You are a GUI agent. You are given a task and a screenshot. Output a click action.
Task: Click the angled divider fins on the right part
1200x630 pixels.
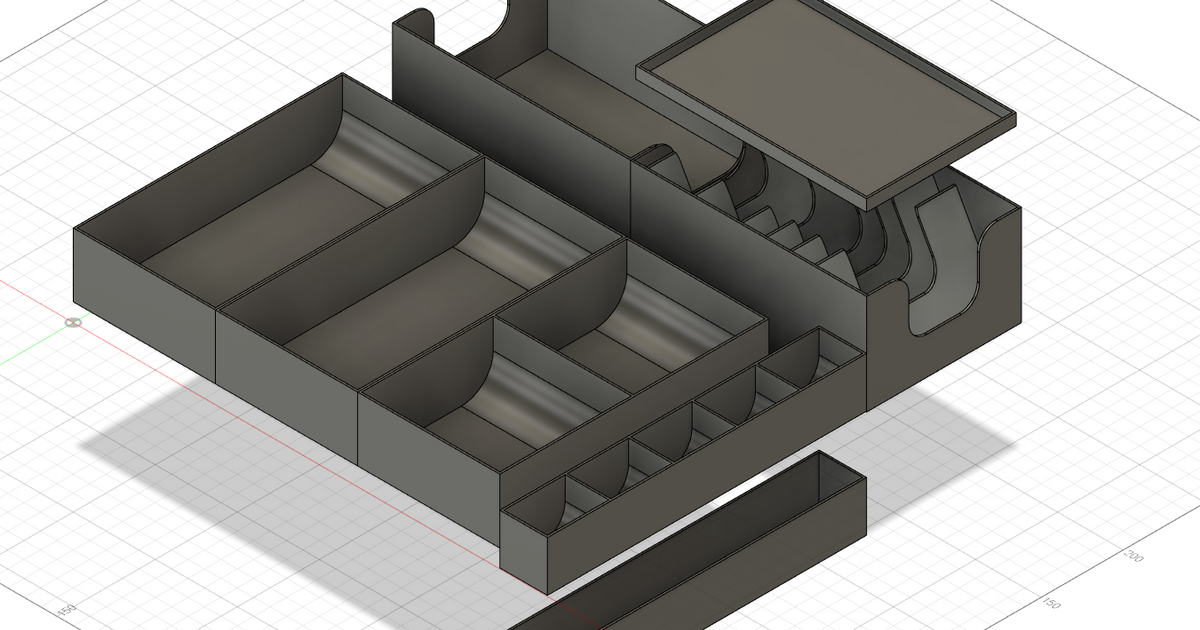pyautogui.click(x=790, y=220)
